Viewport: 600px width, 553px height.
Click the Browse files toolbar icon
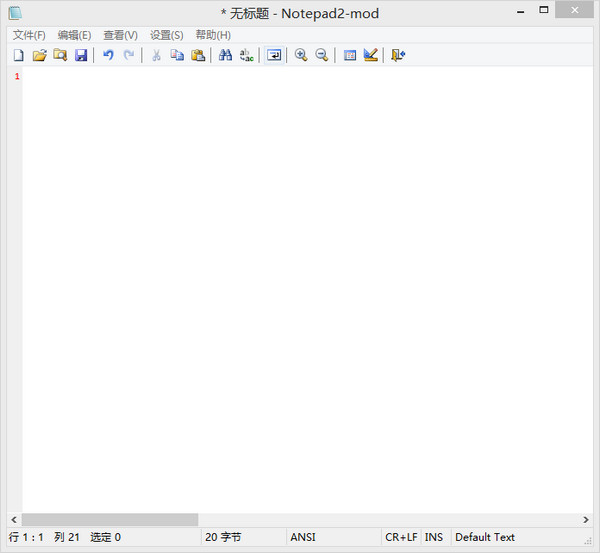[x=60, y=55]
